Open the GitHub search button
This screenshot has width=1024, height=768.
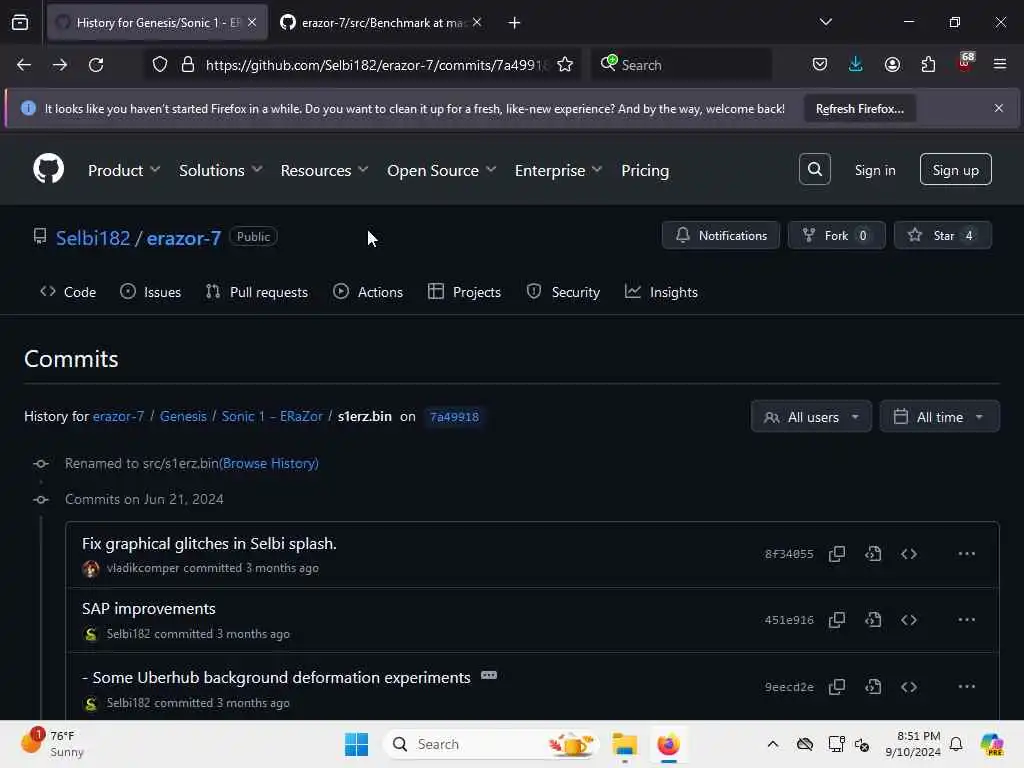tap(814, 169)
